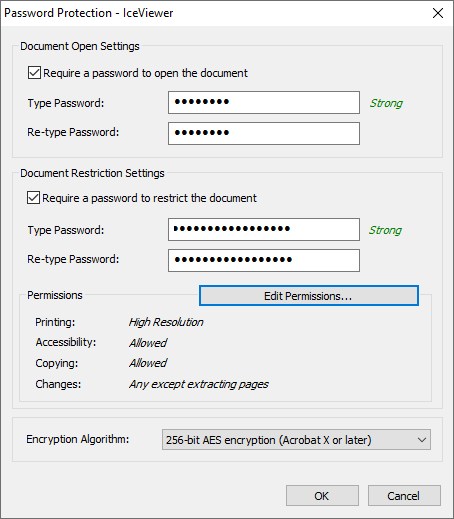The height and width of the screenshot is (519, 454).
Task: Click the Strong indicator beside the restriction password
Action: [385, 230]
